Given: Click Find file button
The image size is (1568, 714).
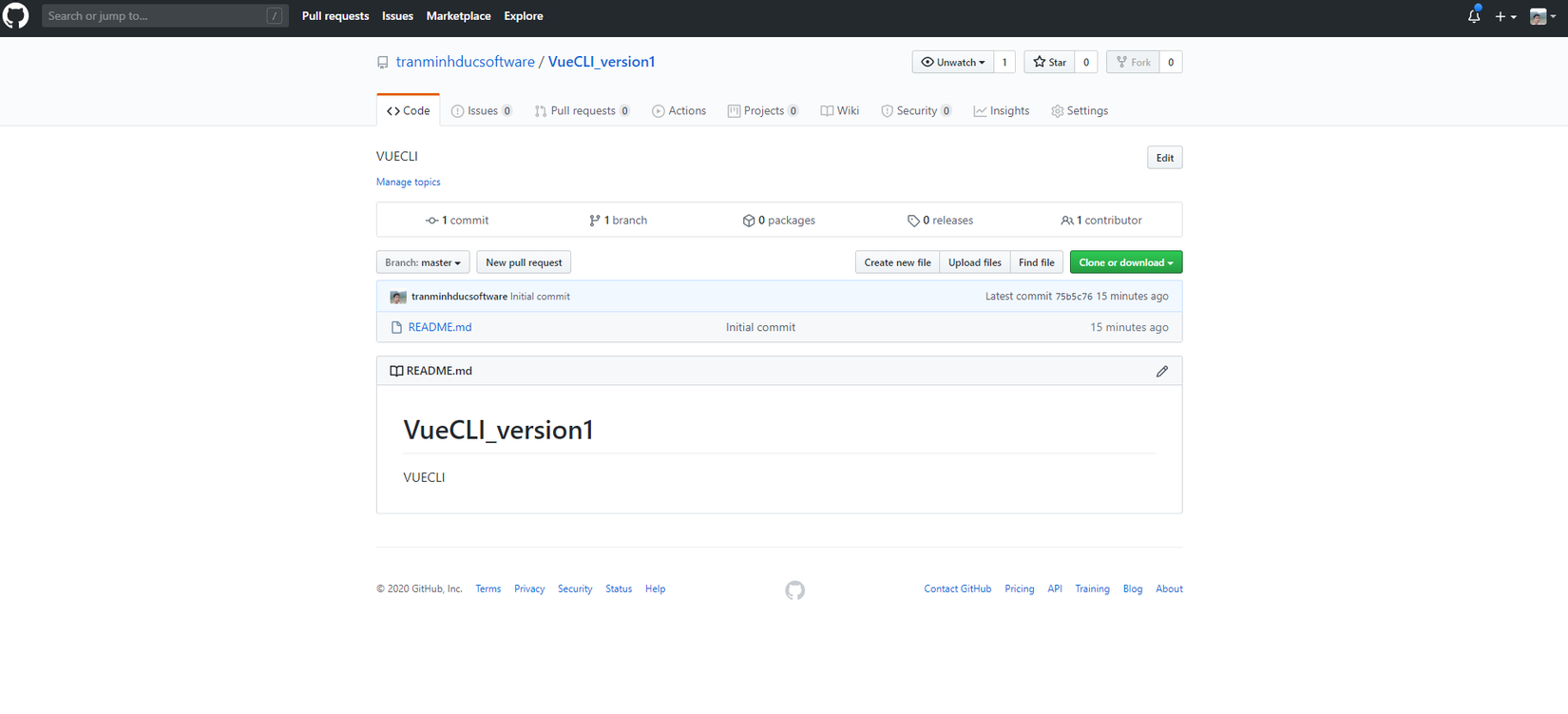Looking at the screenshot, I should click(x=1036, y=262).
